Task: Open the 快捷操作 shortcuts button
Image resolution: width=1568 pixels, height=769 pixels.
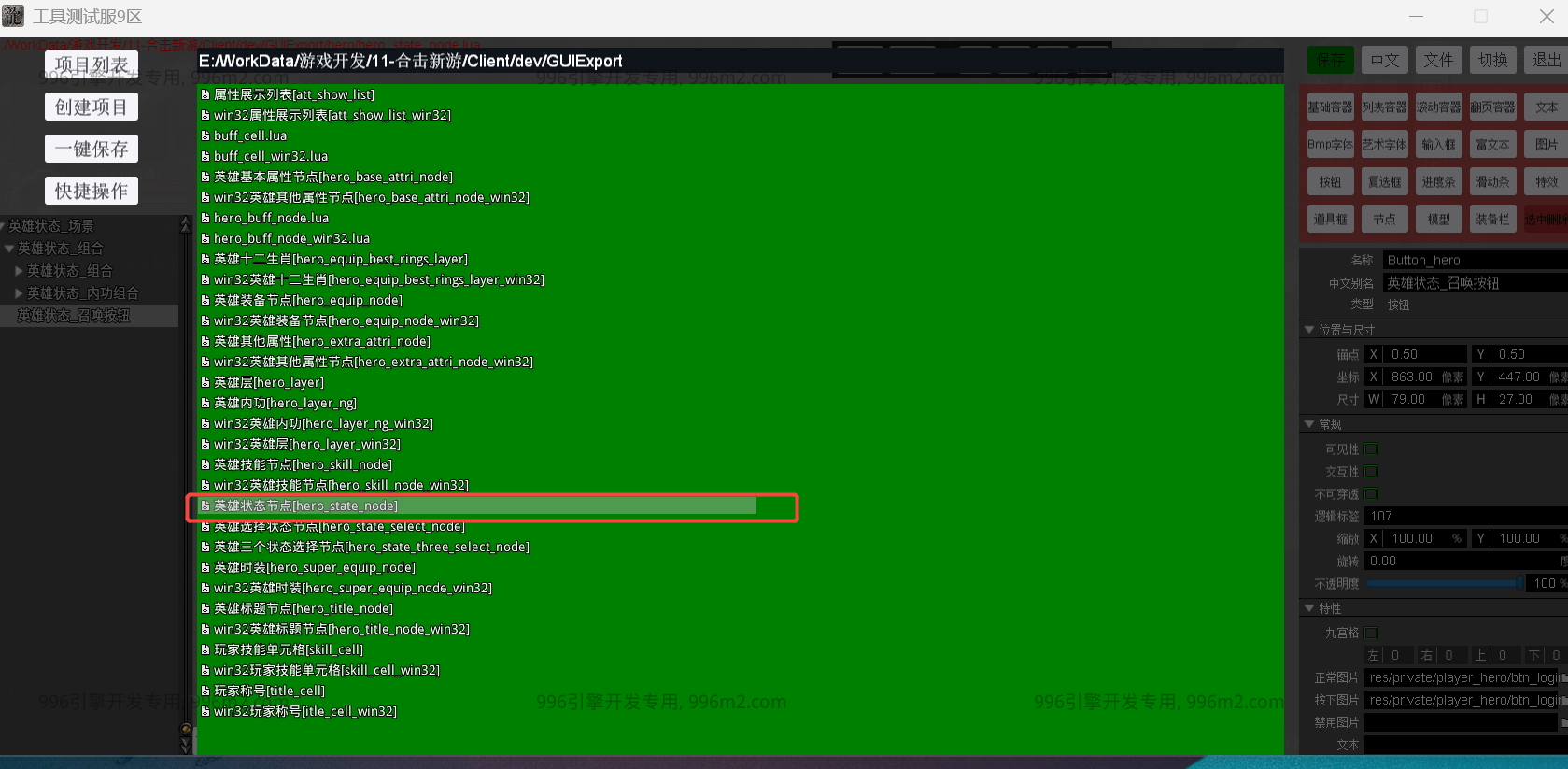Action: (x=92, y=191)
